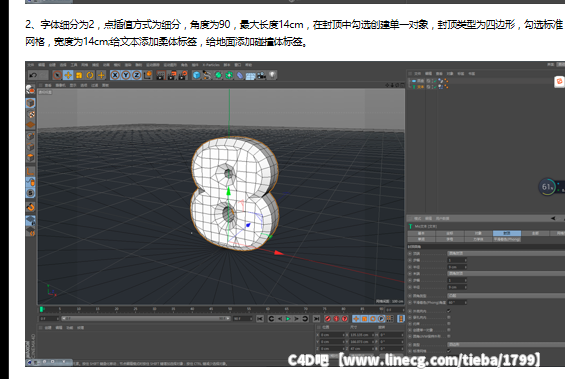Jump to the end of the timeline

pos(317,319)
